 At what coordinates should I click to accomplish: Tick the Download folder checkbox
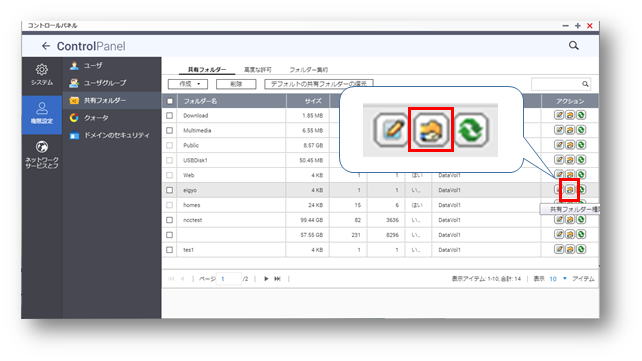pos(170,116)
